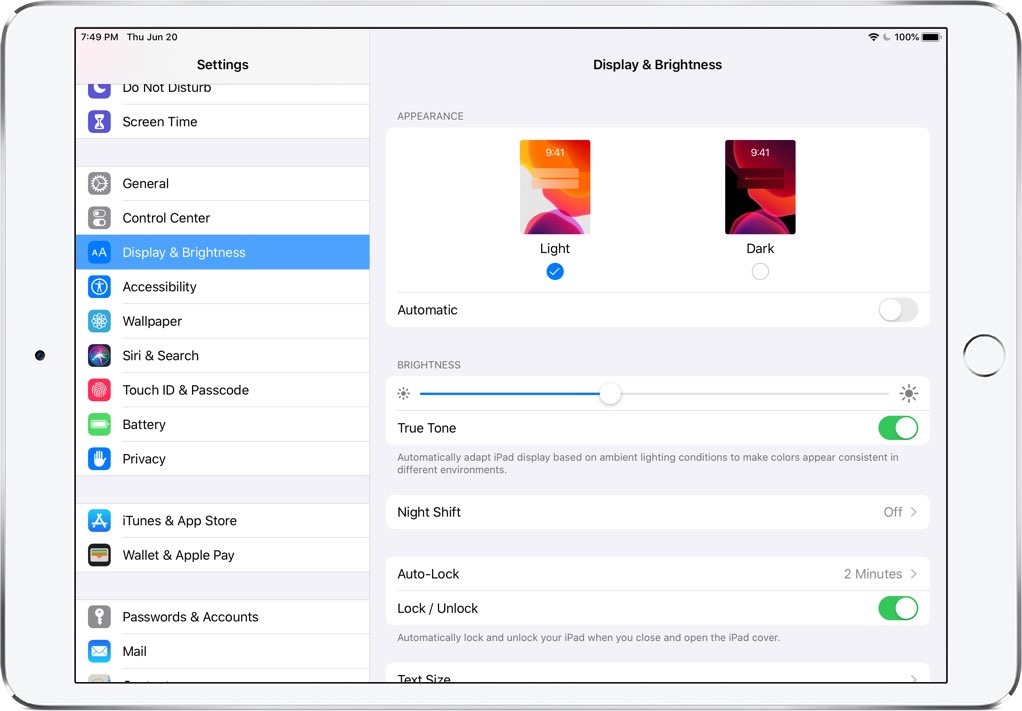Tap the Passwords & Accounts key icon
This screenshot has width=1022, height=711.
click(99, 617)
